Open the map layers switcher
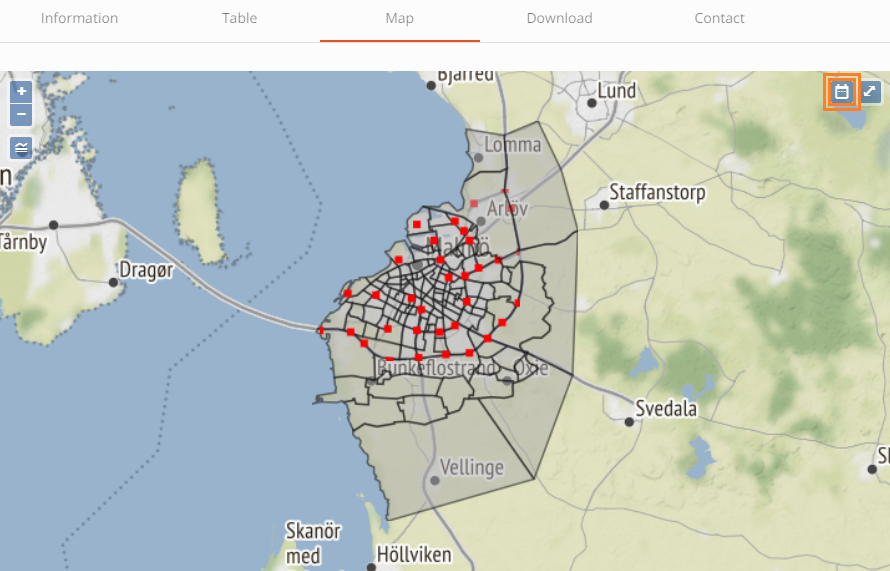This screenshot has width=890, height=571. point(21,148)
